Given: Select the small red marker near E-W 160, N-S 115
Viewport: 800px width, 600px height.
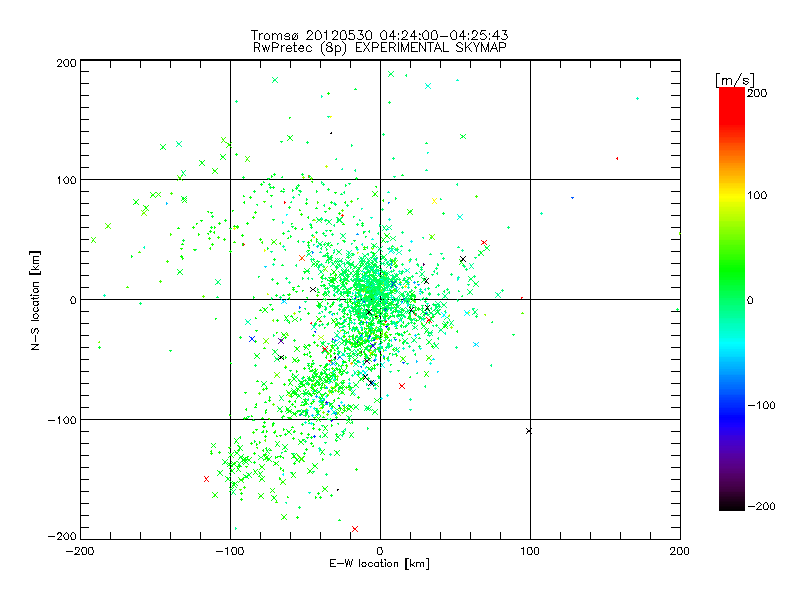Looking at the screenshot, I should [x=617, y=159].
